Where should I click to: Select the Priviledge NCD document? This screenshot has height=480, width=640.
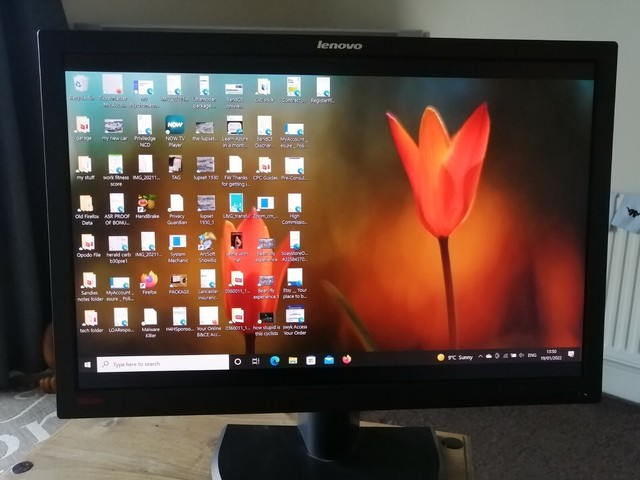coord(145,131)
